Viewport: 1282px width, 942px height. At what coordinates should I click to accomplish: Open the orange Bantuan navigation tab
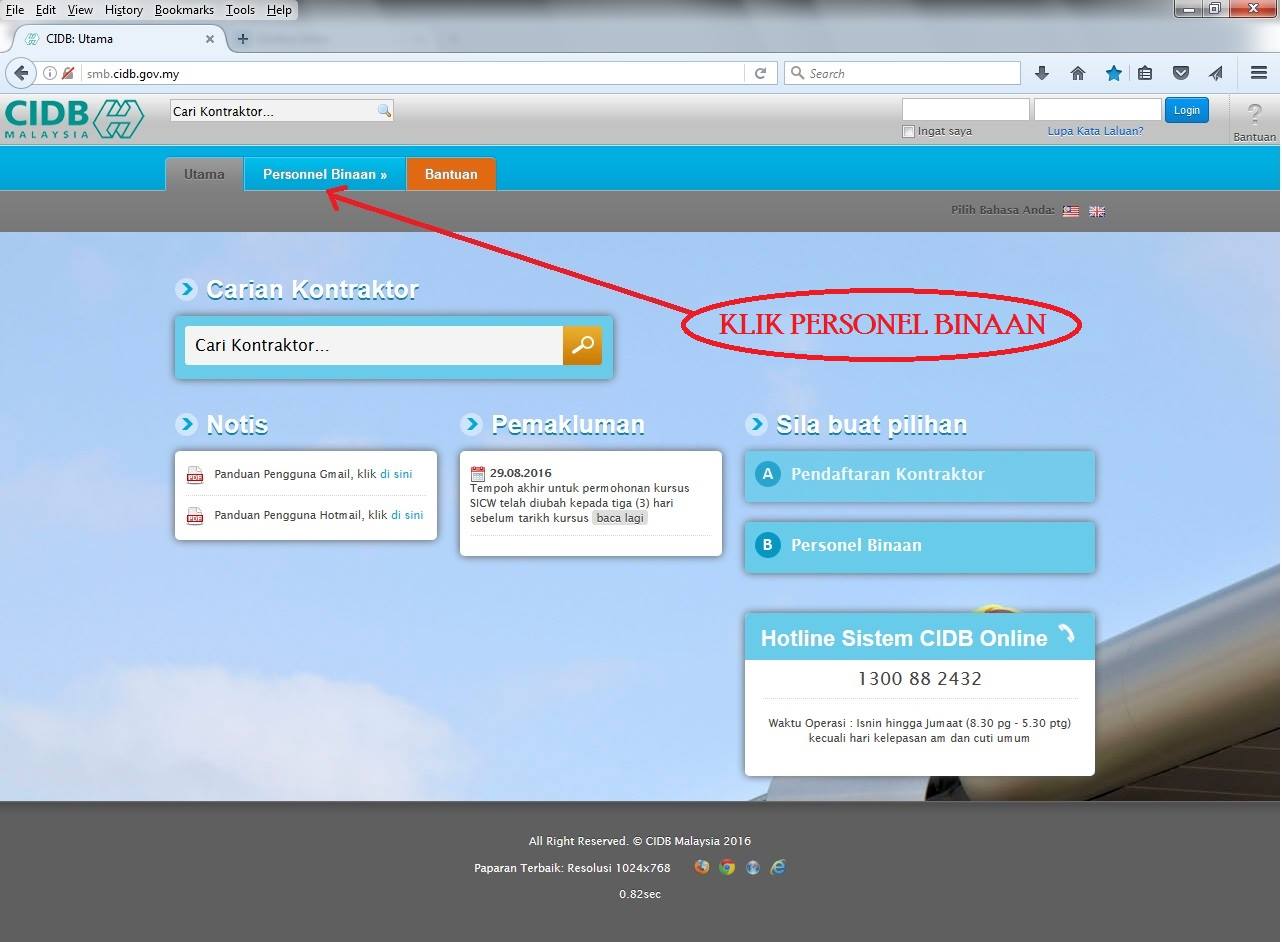coord(451,174)
